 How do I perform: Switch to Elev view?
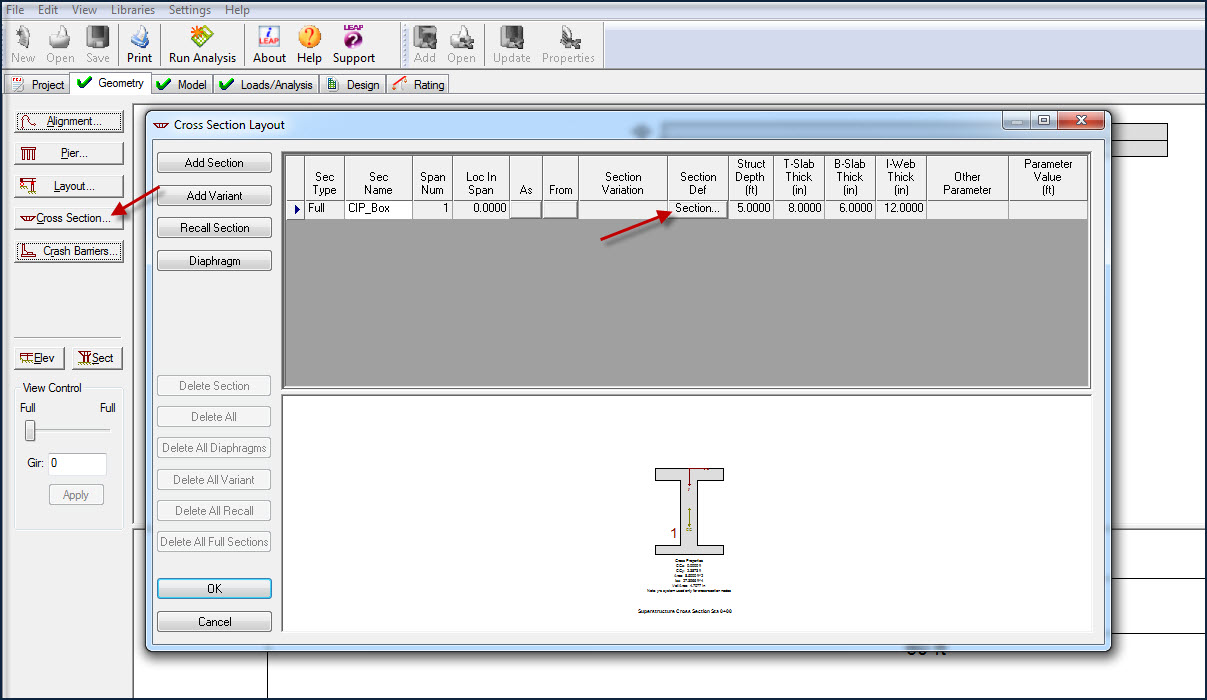(x=40, y=358)
